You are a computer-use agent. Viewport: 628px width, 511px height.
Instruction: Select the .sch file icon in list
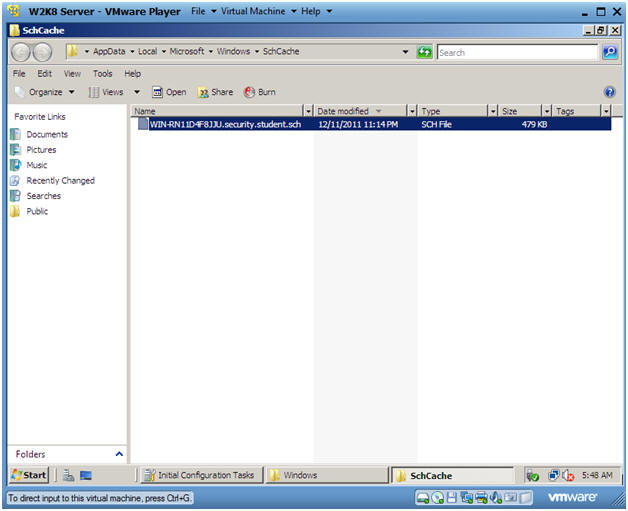click(143, 124)
